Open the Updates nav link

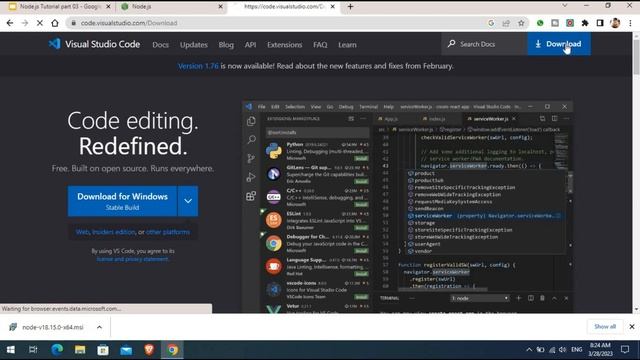click(194, 45)
